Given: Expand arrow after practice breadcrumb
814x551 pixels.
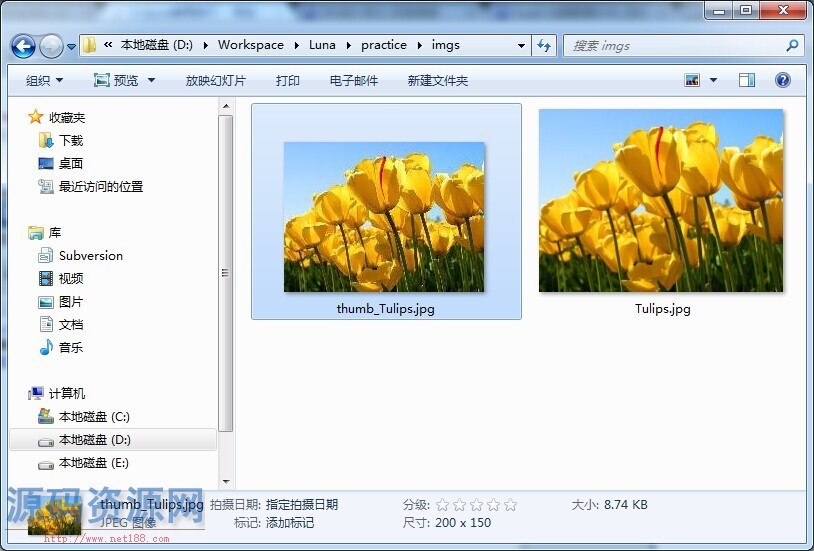Looking at the screenshot, I should 419,46.
